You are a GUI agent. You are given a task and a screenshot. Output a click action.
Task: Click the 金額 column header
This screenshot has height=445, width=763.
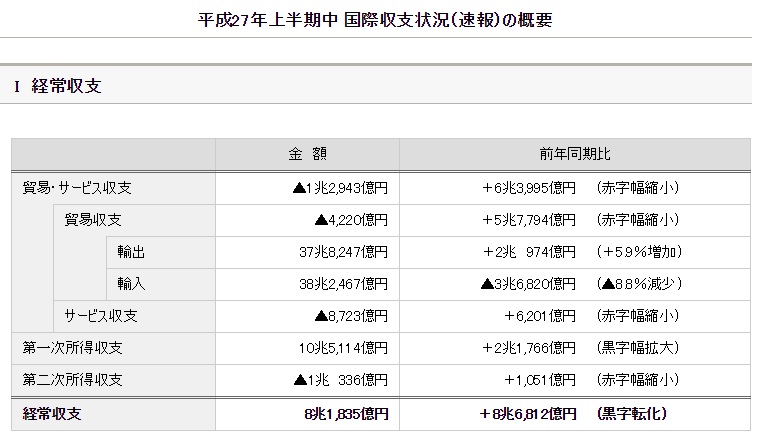click(x=308, y=154)
